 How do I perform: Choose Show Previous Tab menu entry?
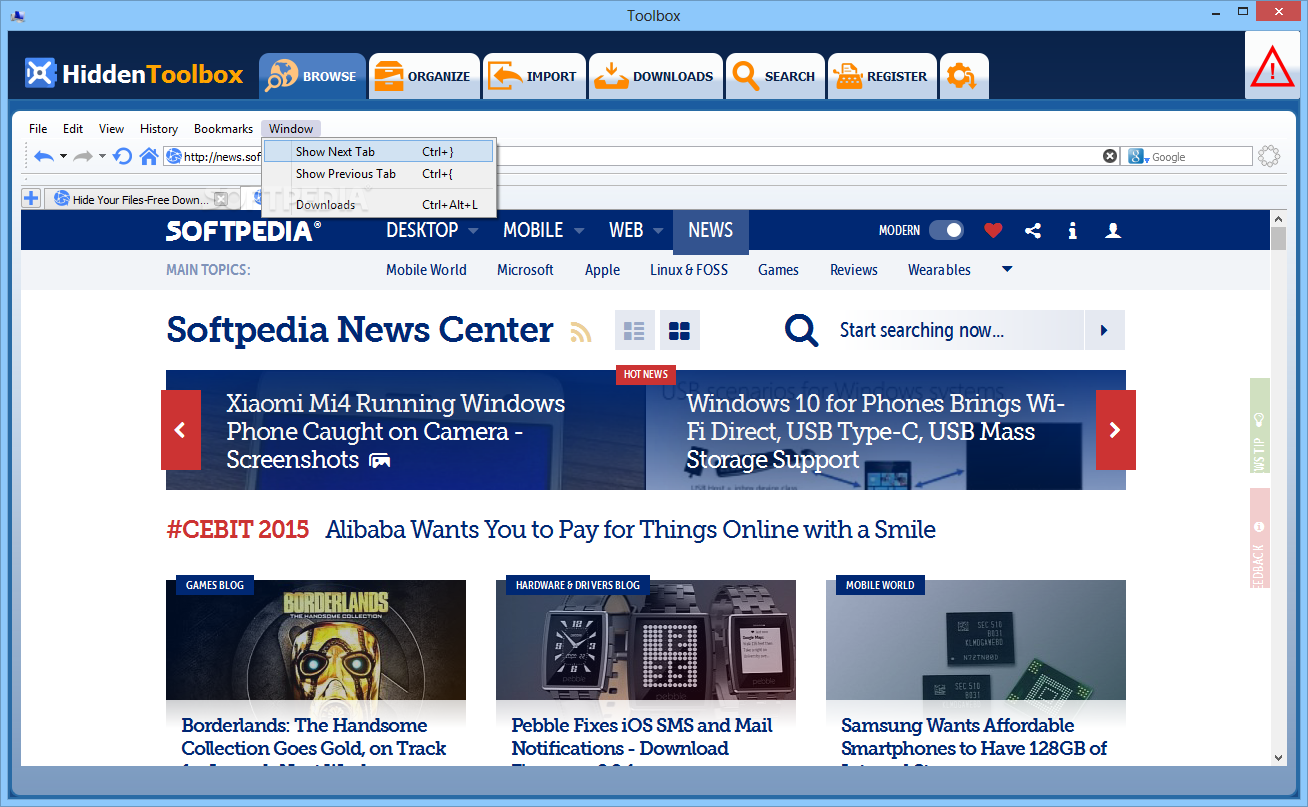pyautogui.click(x=378, y=174)
